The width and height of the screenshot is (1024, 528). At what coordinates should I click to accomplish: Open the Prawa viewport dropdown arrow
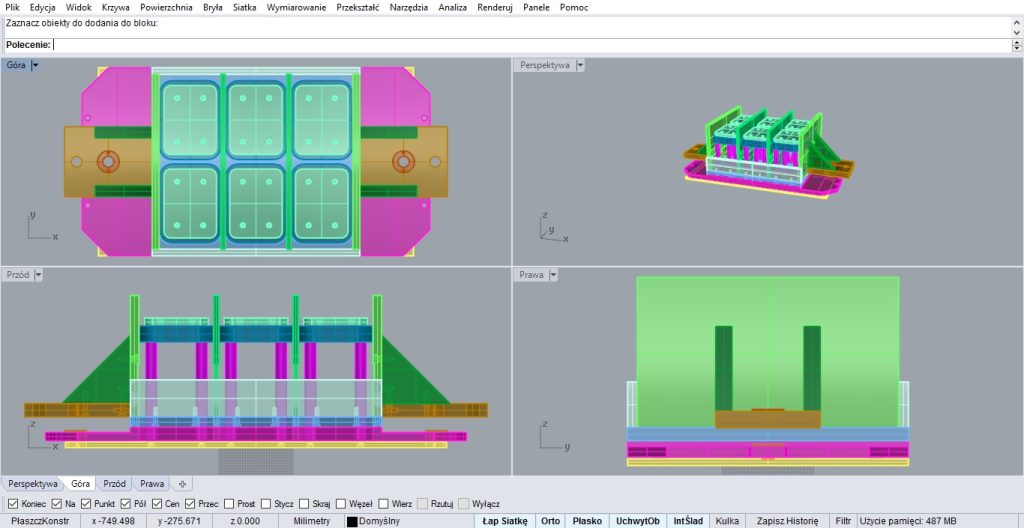point(553,275)
